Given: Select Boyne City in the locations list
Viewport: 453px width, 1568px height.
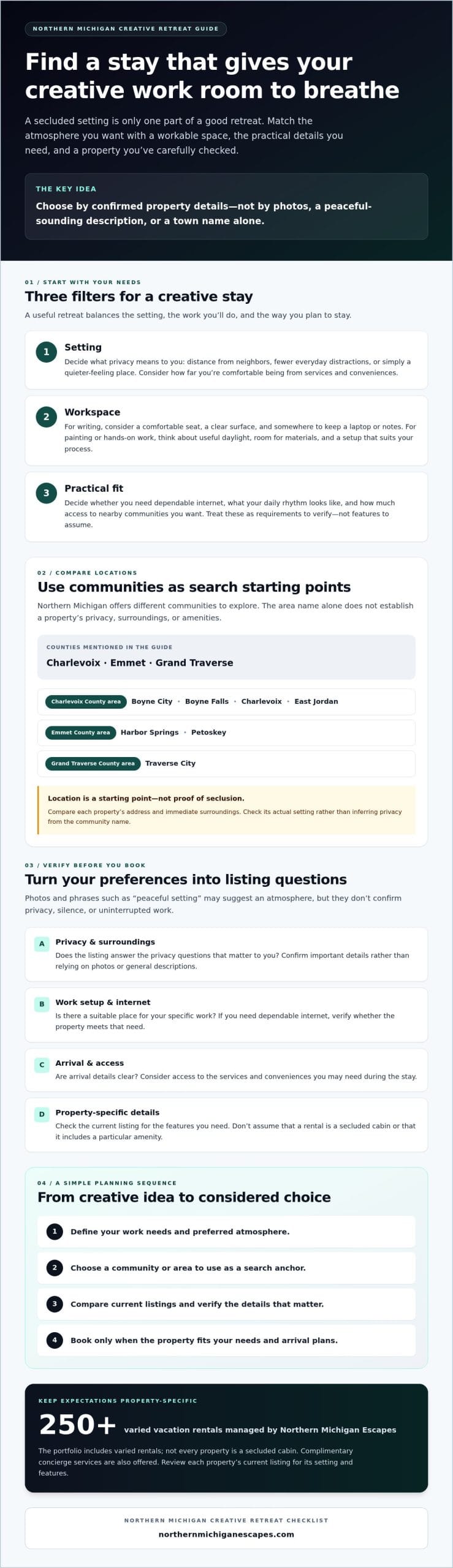Looking at the screenshot, I should click(x=152, y=701).
